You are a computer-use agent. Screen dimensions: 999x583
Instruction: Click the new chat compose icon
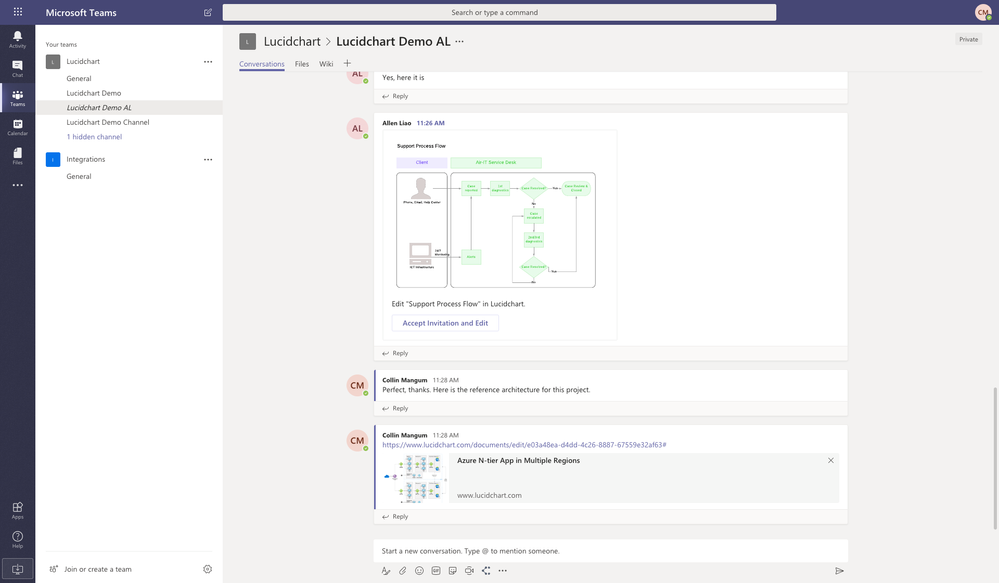pyautogui.click(x=208, y=12)
